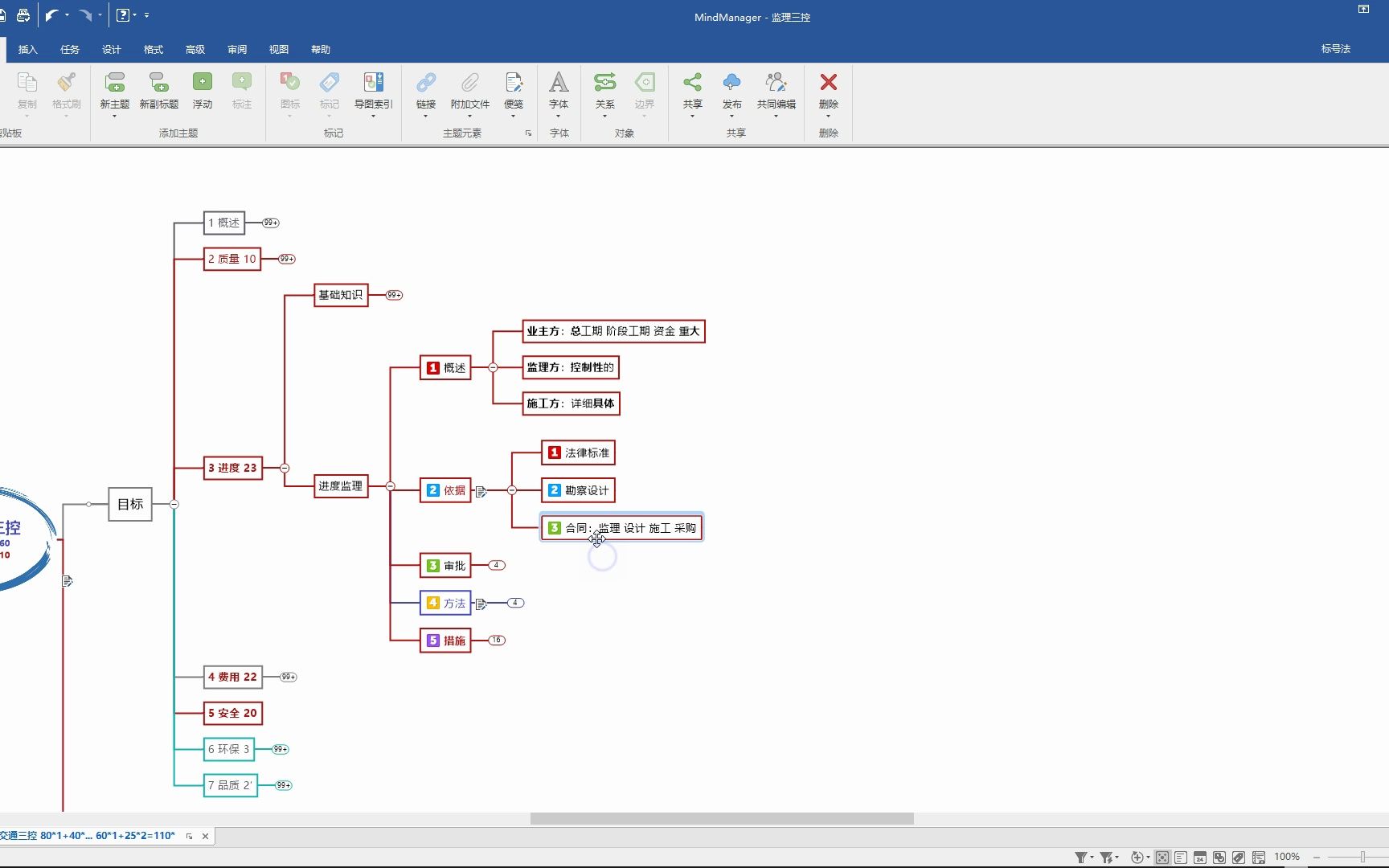Select the 勘察设计 topic
Image resolution: width=1389 pixels, height=868 pixels.
579,490
